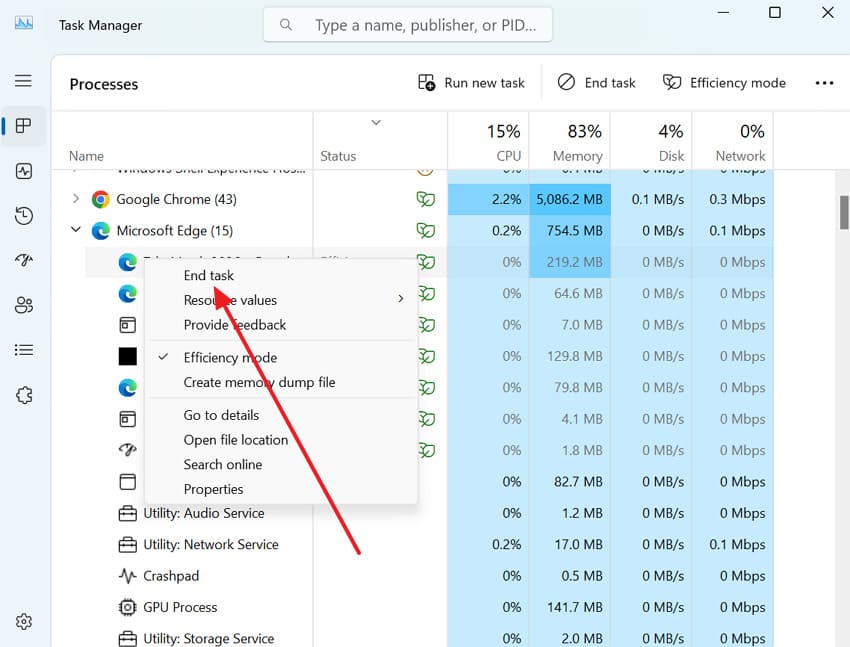The width and height of the screenshot is (850, 647).
Task: Expand the Google Chrome process group
Action: 76,199
